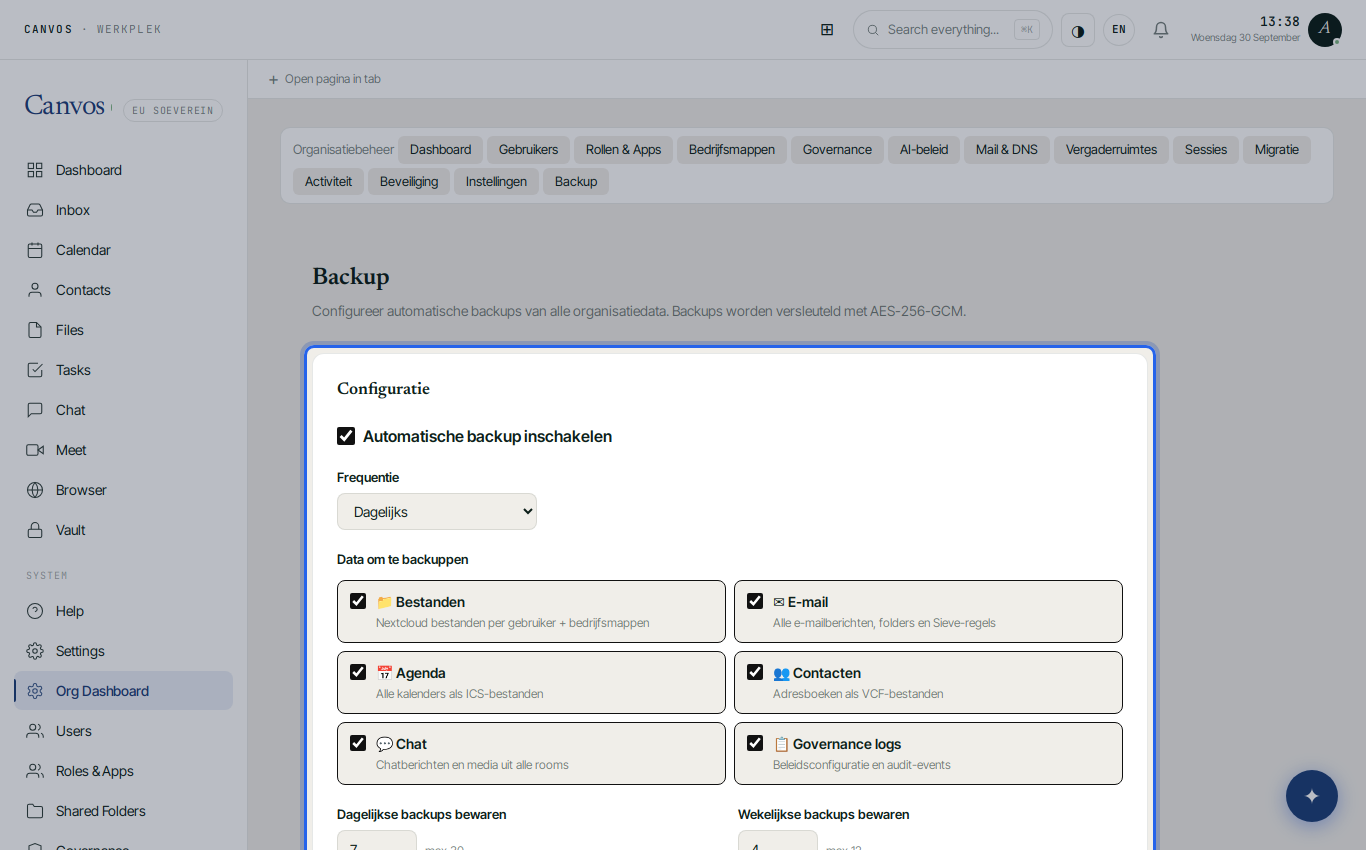Switch to the Gebruikers tab
Image resolution: width=1366 pixels, height=850 pixels.
tap(528, 150)
